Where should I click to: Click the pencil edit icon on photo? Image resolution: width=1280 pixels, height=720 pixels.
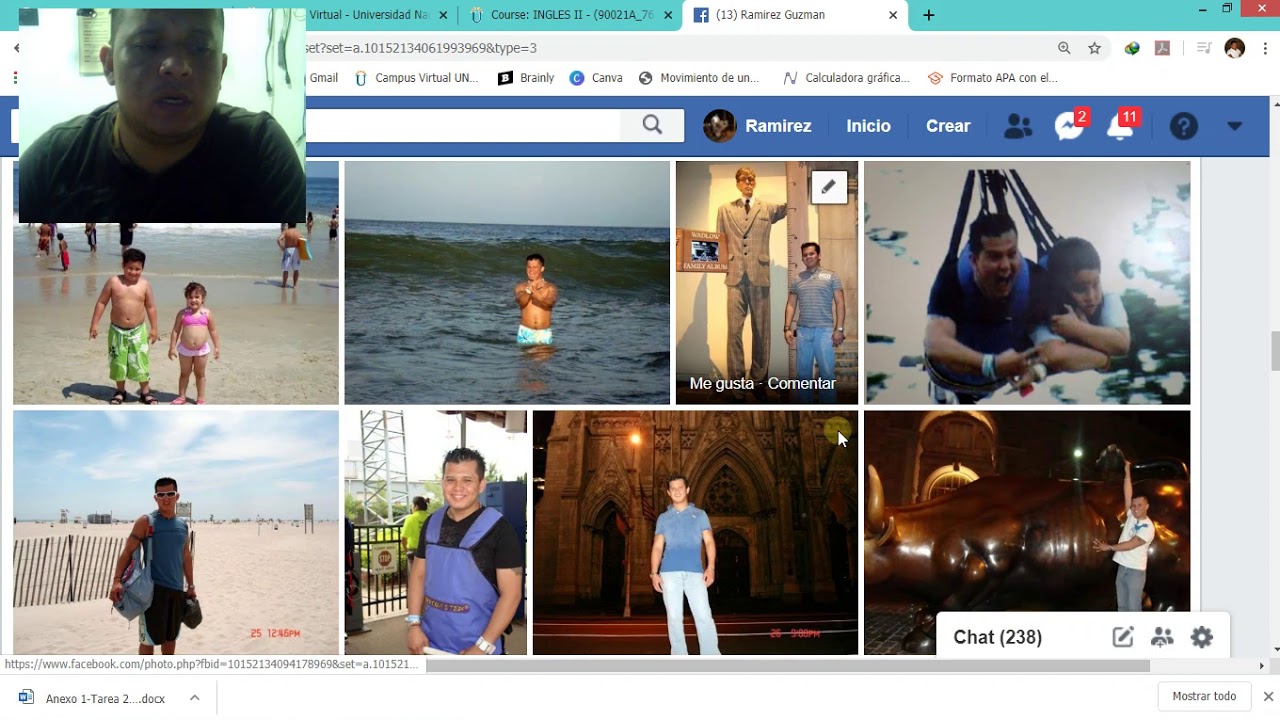click(x=829, y=187)
